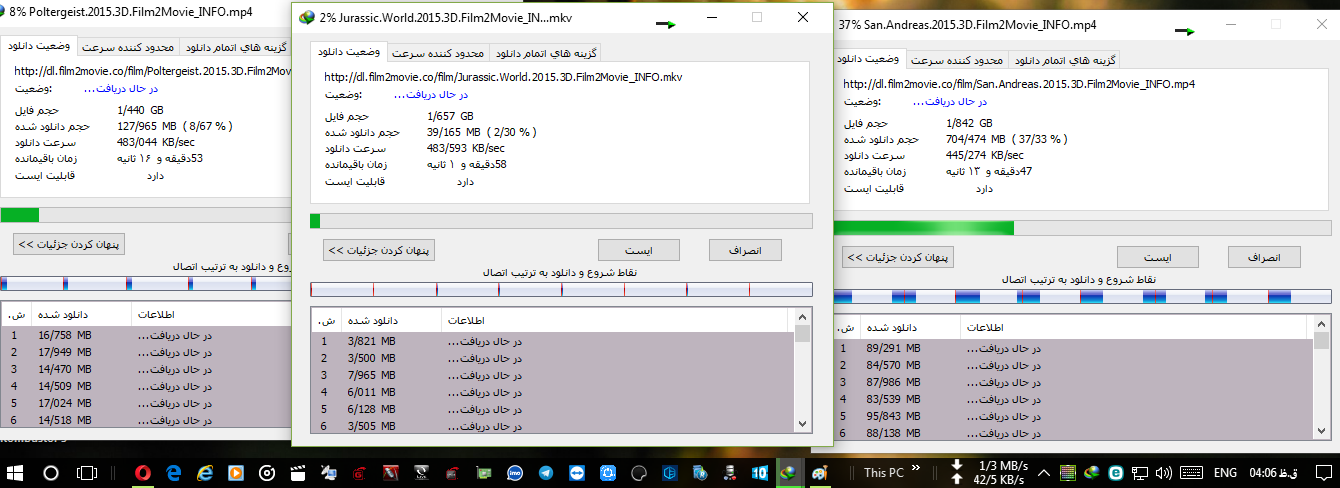Click the San.Andreas download URL text
Image resolution: width=1340 pixels, height=488 pixels.
click(x=1019, y=83)
